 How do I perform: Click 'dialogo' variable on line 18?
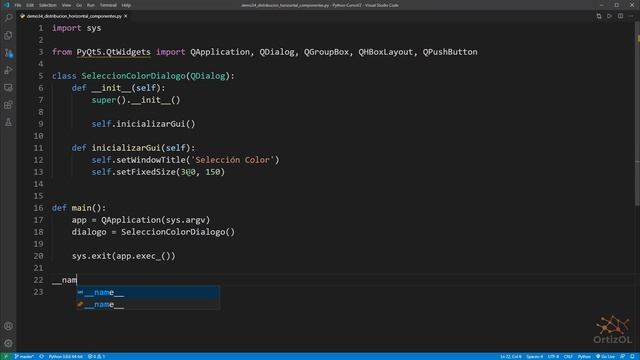coord(89,232)
